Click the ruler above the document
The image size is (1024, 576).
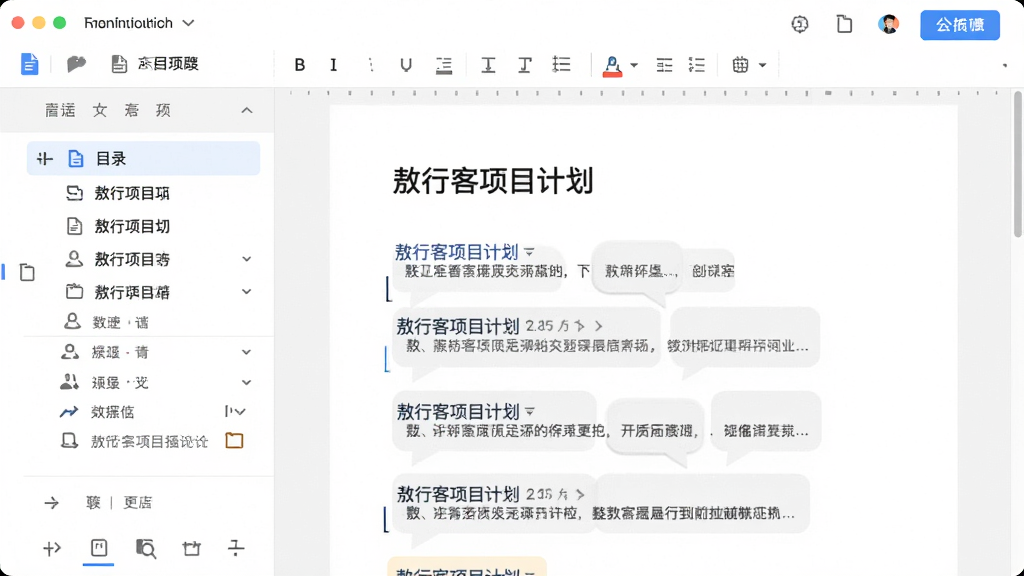[643, 93]
